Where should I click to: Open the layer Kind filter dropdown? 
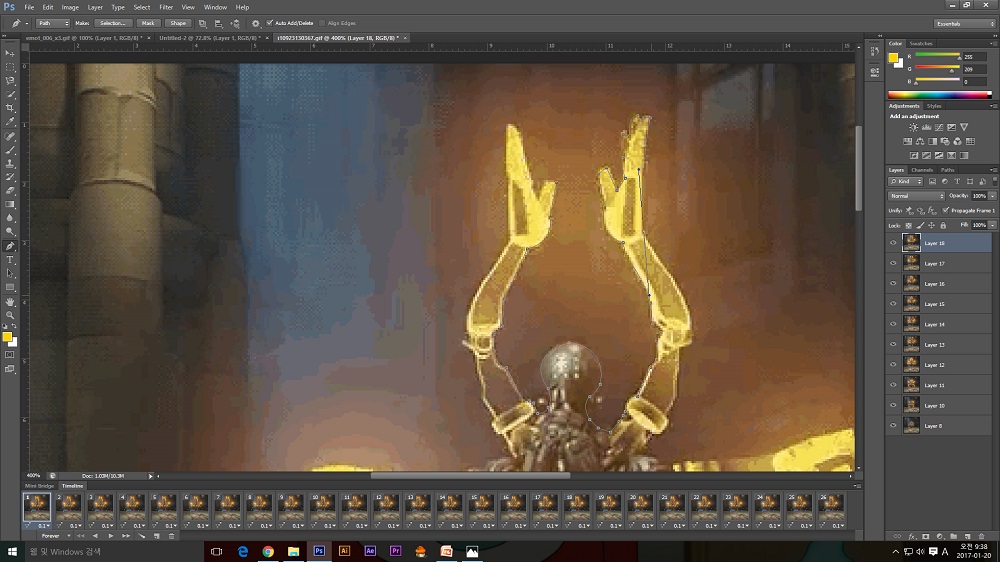[x=906, y=182]
